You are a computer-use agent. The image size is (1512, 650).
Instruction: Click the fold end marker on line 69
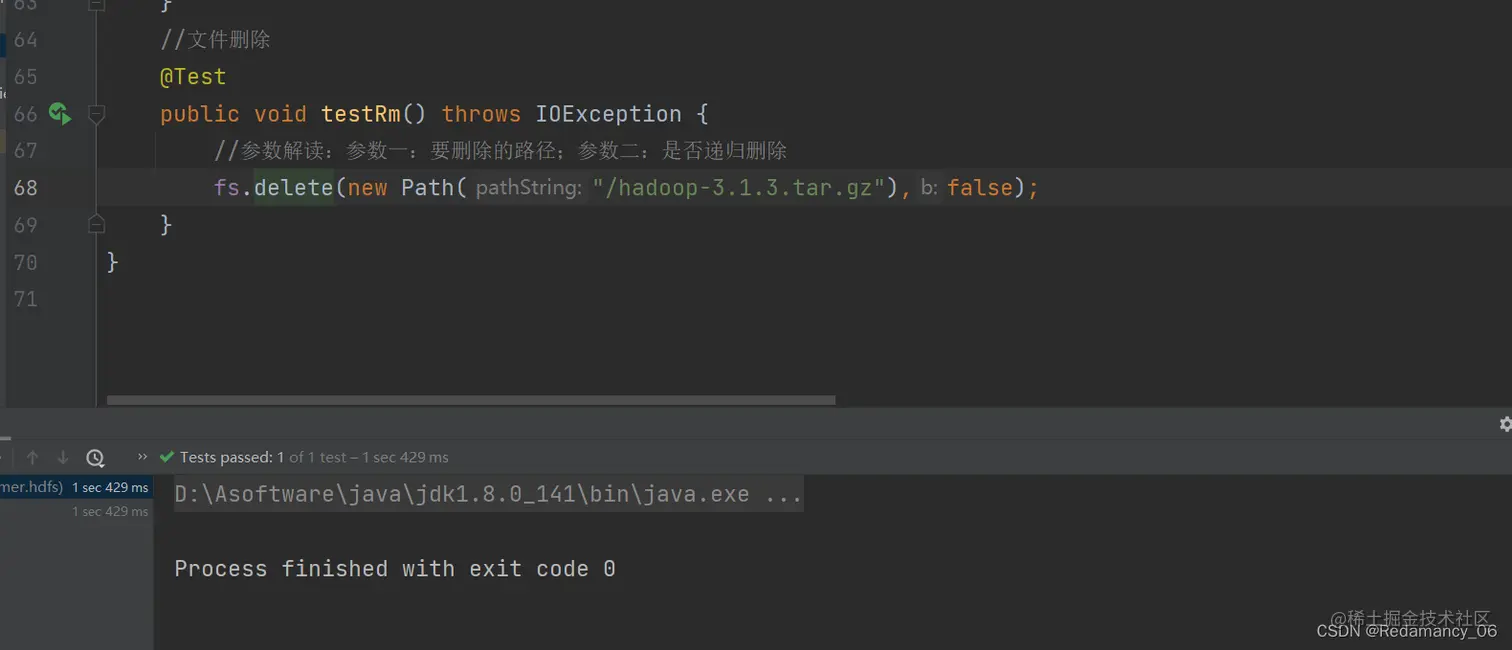pyautogui.click(x=97, y=223)
